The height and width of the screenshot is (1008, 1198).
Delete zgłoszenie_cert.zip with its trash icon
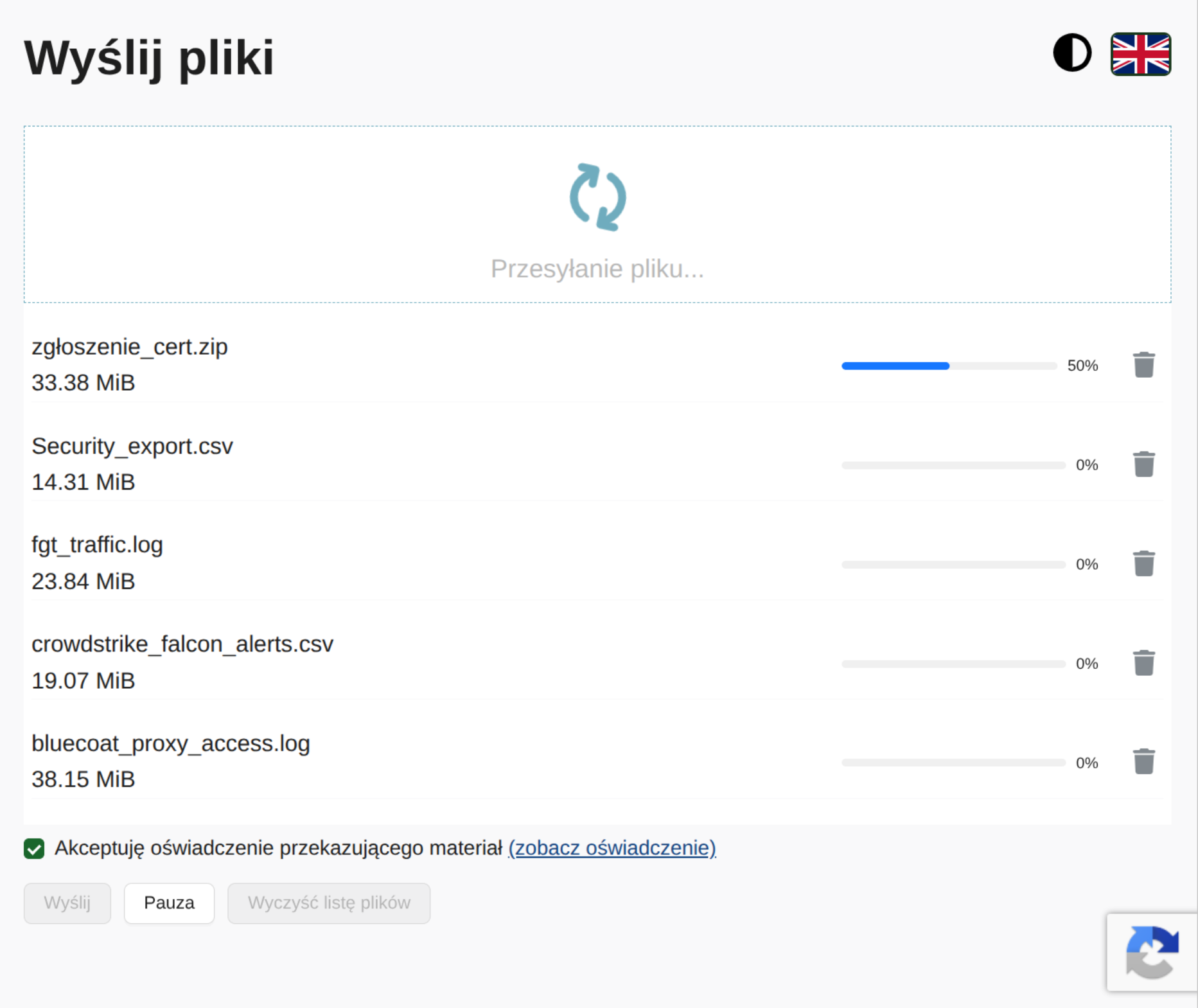point(1144,365)
